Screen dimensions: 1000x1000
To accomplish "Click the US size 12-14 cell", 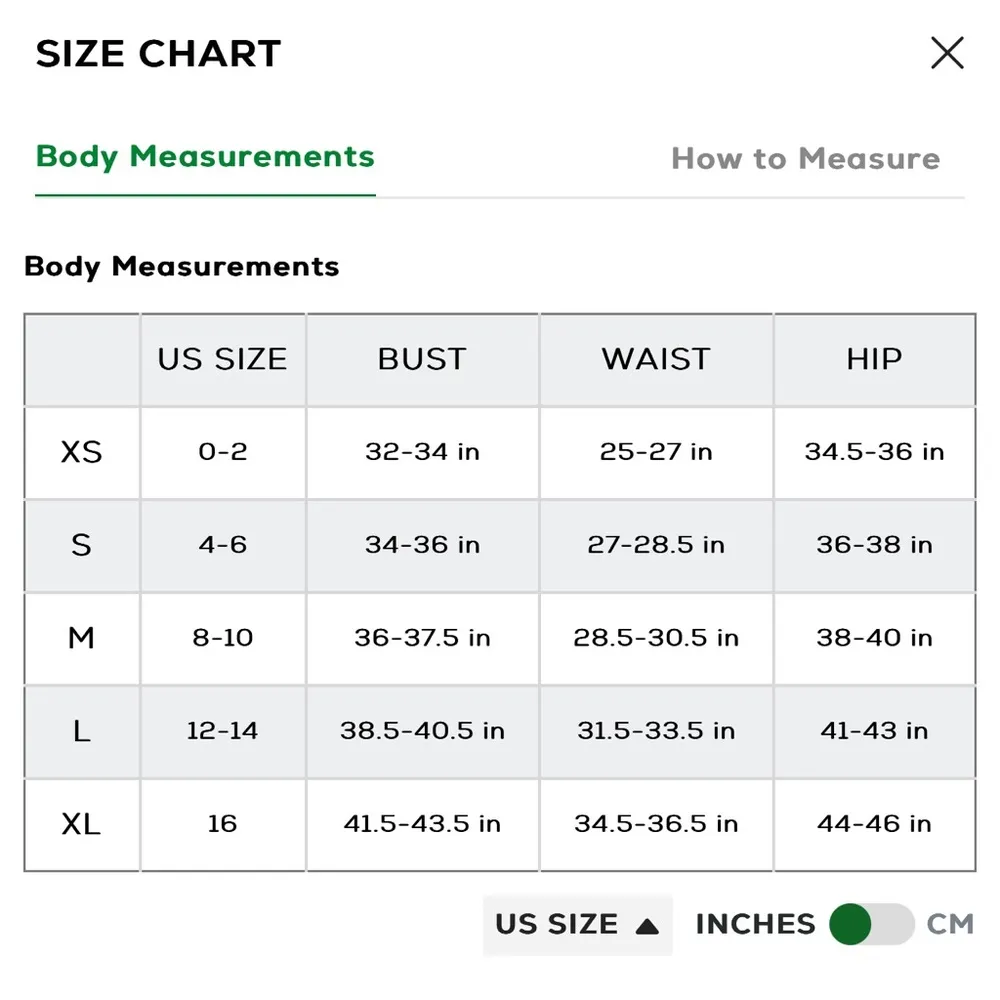I will click(x=222, y=731).
